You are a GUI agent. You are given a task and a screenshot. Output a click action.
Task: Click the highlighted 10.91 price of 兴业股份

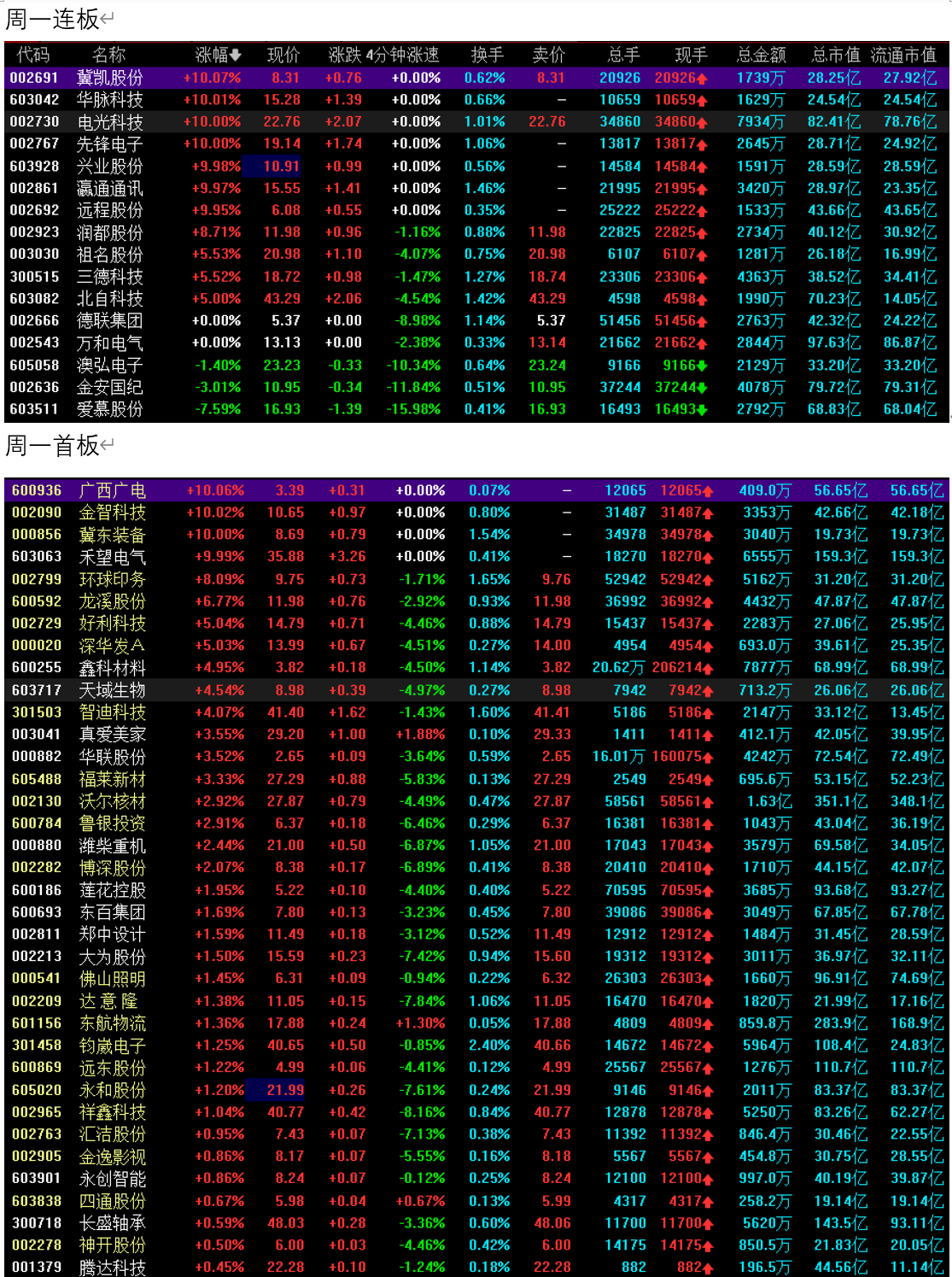[x=281, y=167]
